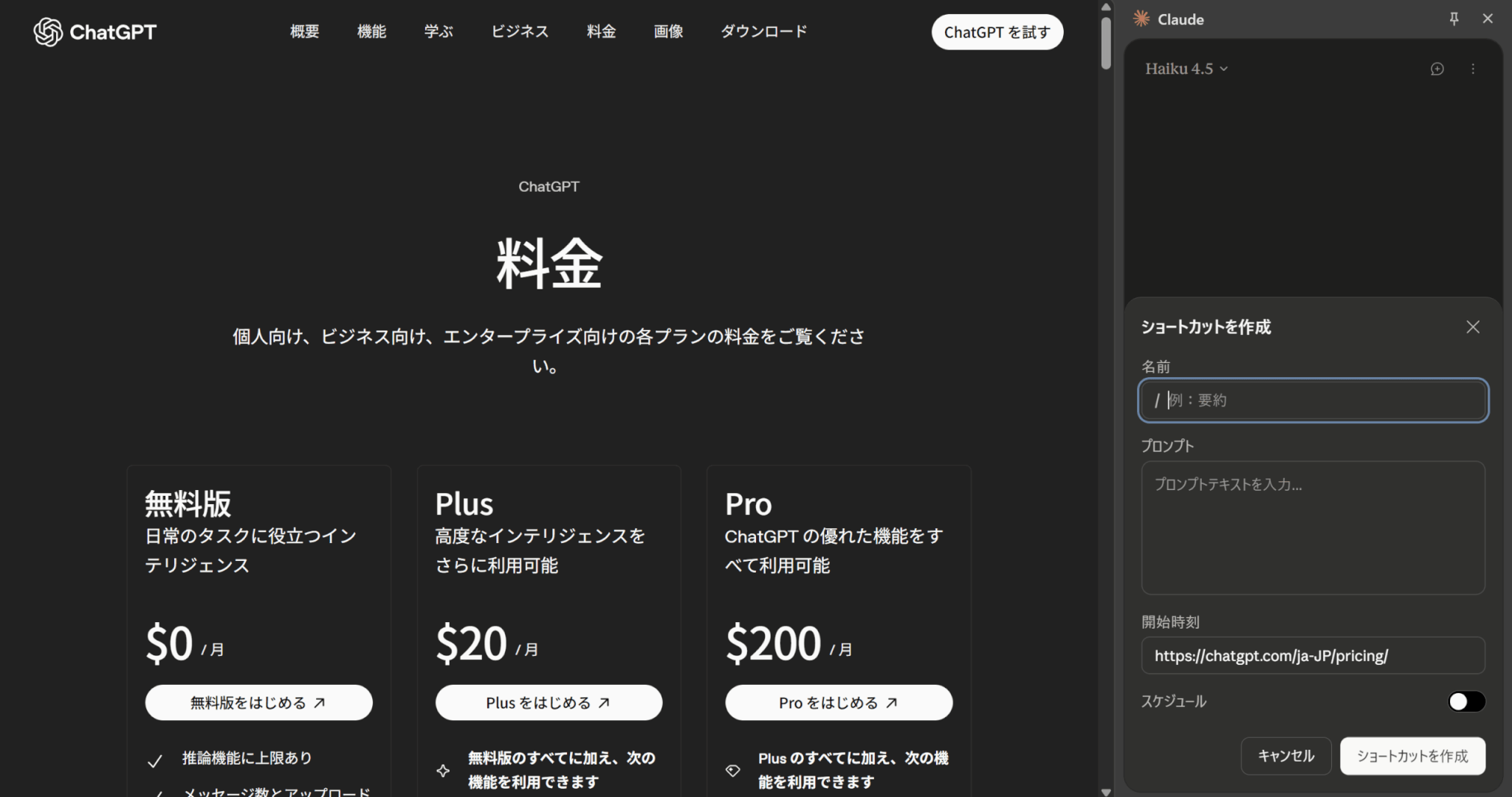Click the sparkle icon under the Plus plan

pos(443,770)
